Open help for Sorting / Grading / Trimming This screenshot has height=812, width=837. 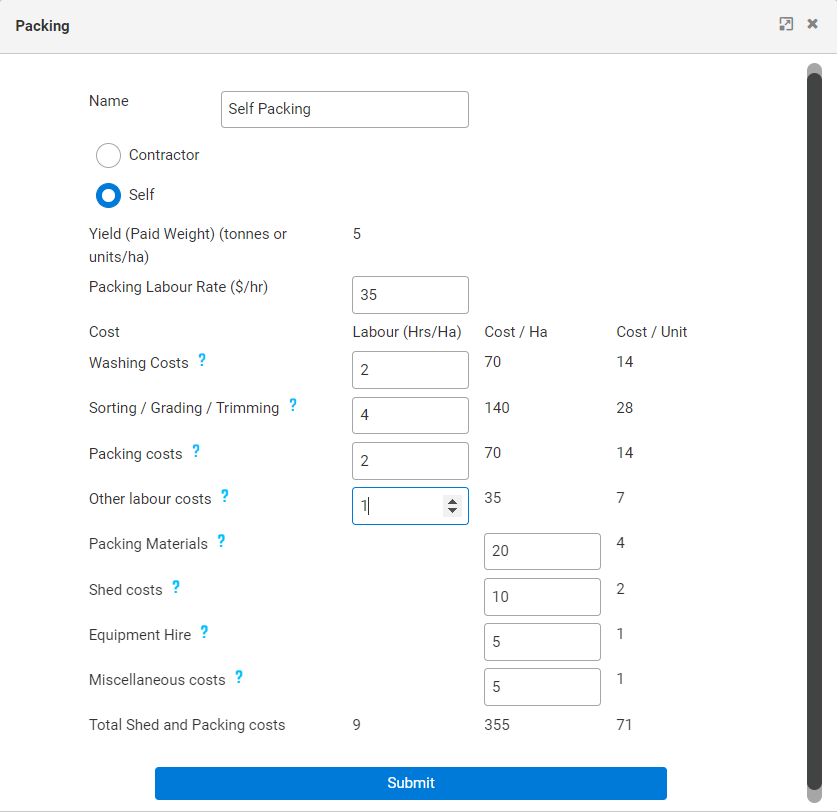point(293,405)
